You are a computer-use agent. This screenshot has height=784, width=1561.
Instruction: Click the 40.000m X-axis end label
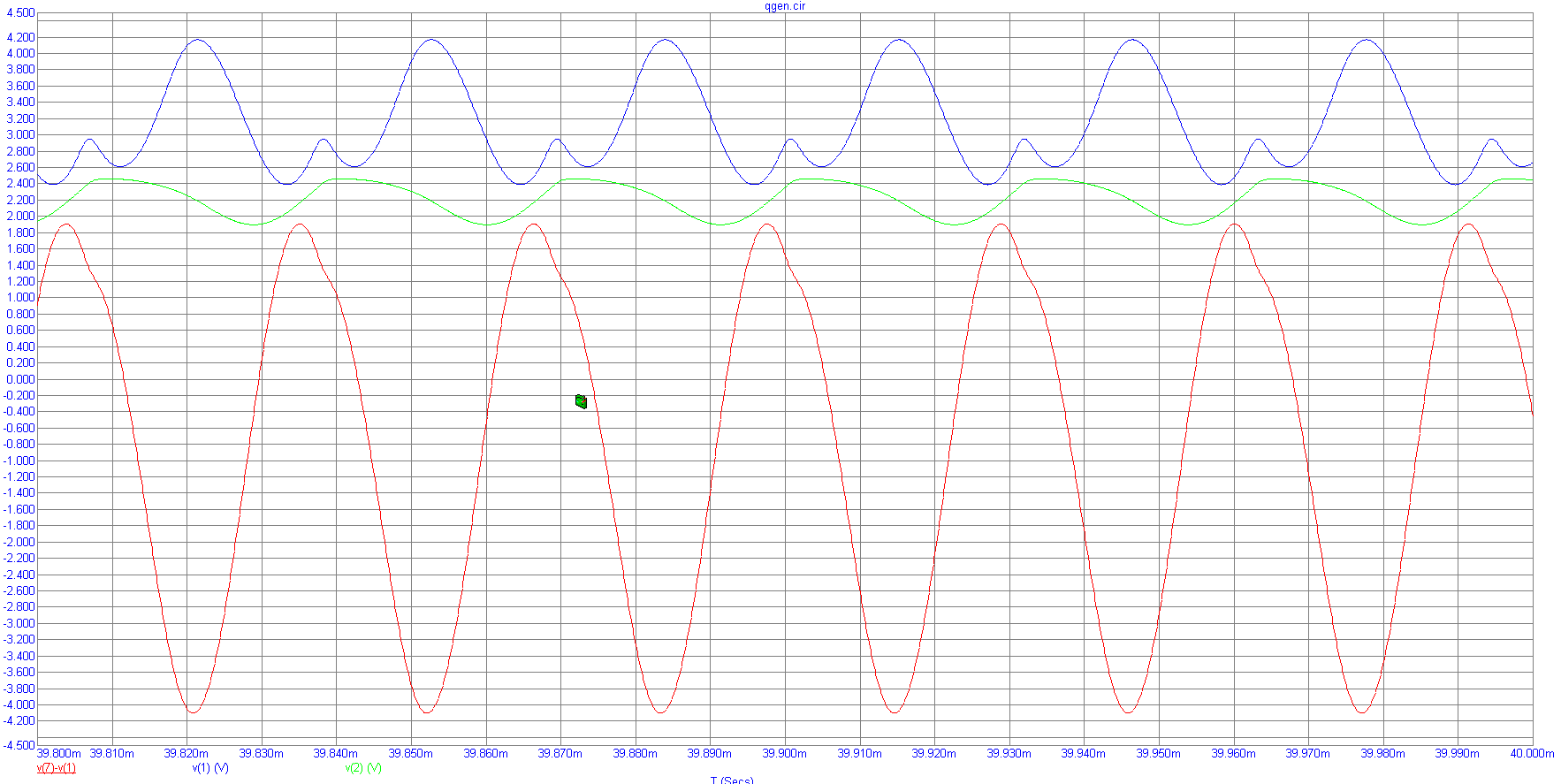pyautogui.click(x=1532, y=754)
